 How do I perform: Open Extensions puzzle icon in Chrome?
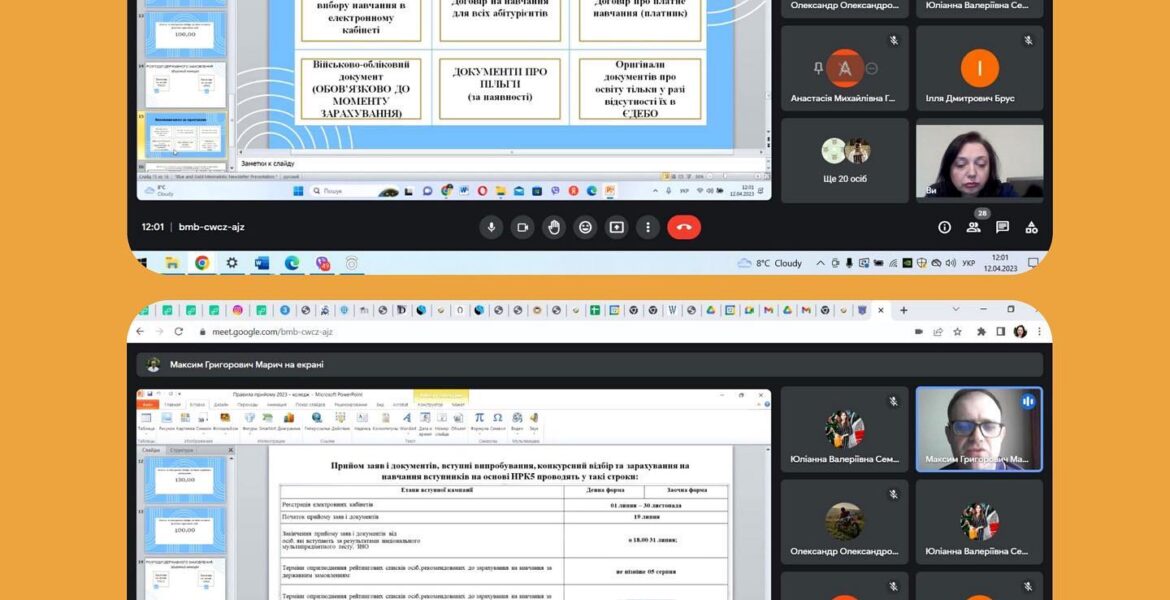tap(981, 331)
